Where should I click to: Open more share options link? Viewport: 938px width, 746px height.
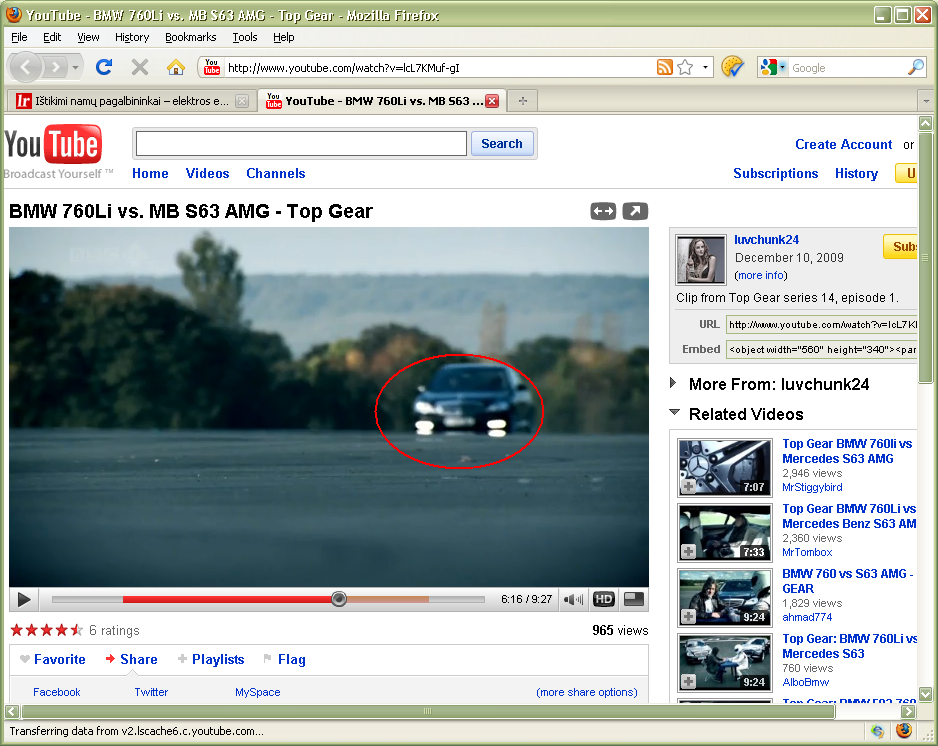click(587, 692)
